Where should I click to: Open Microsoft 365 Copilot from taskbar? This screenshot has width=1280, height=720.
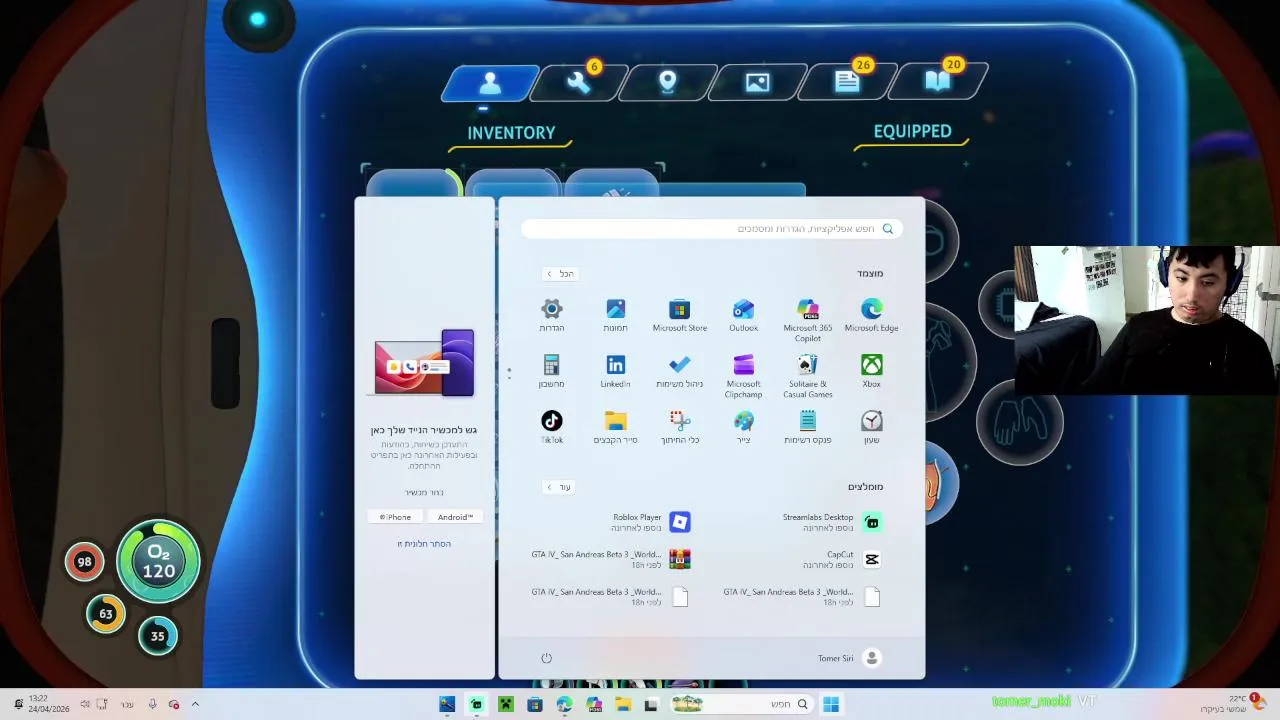click(x=594, y=704)
